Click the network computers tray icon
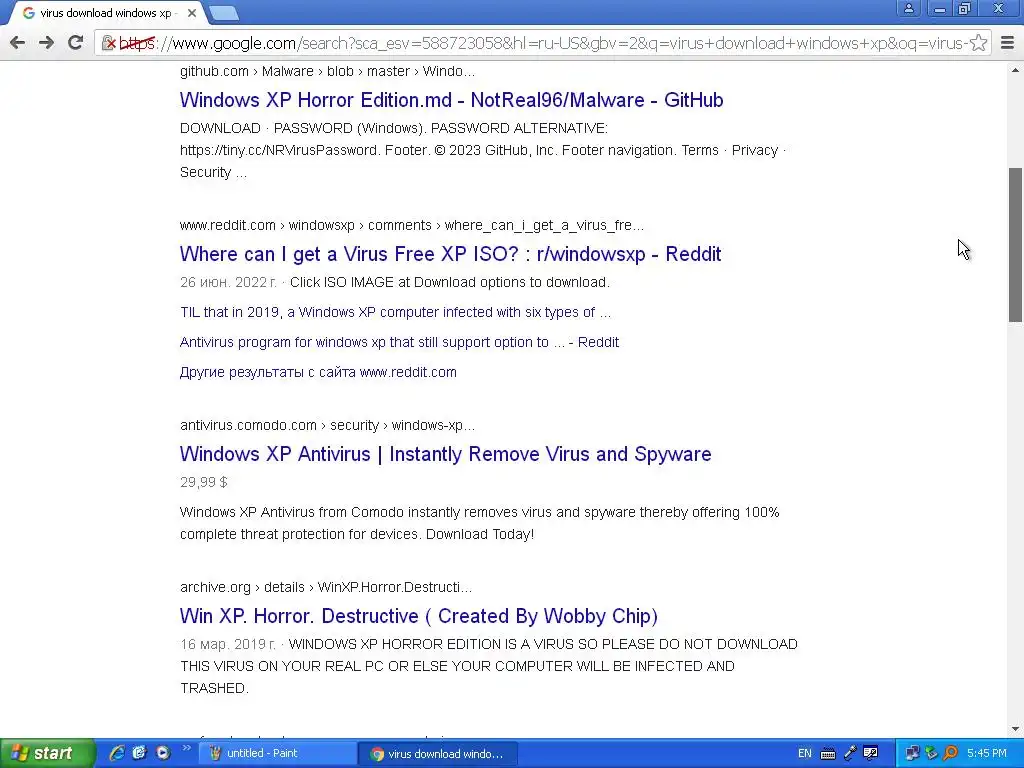The height and width of the screenshot is (768, 1024). (x=912, y=754)
